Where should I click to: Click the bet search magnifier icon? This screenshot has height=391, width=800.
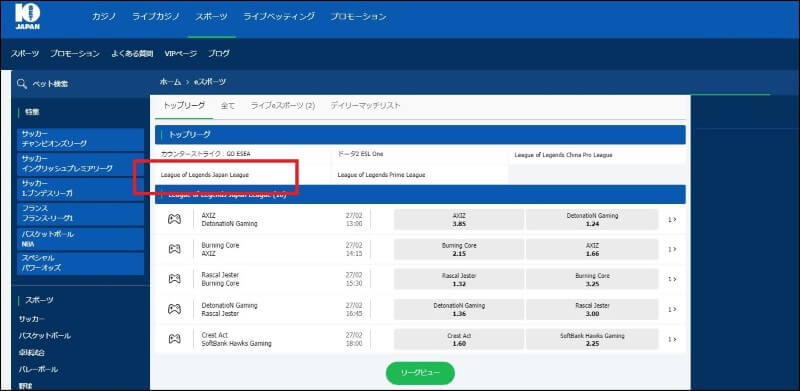[22, 84]
